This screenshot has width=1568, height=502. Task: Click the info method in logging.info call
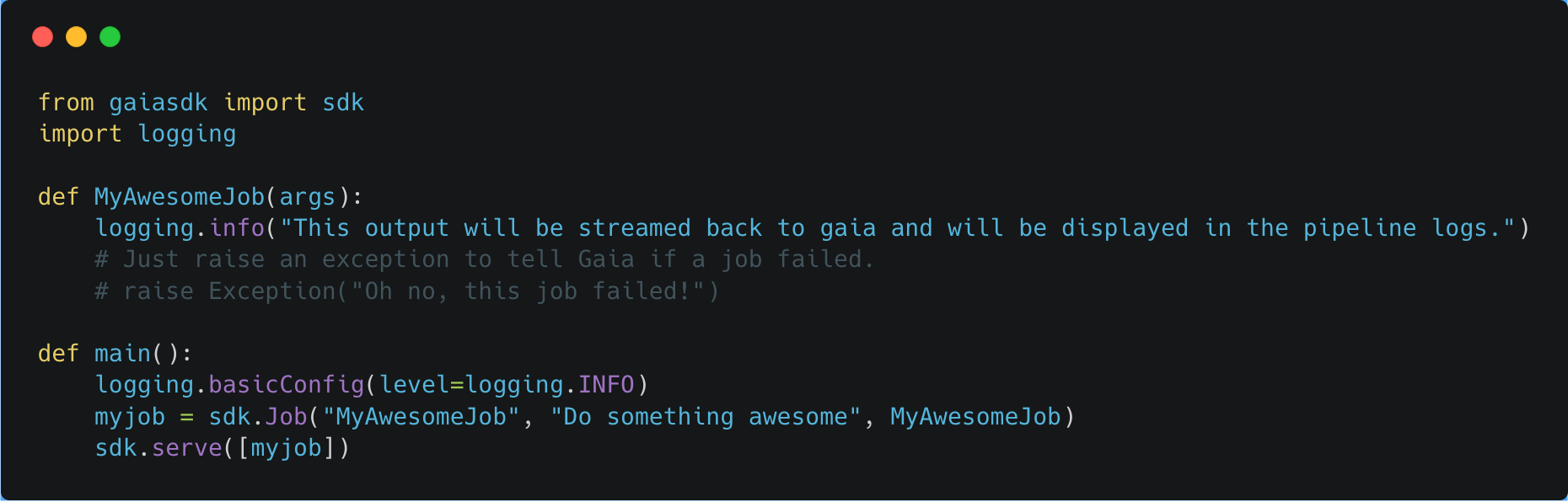[x=237, y=228]
